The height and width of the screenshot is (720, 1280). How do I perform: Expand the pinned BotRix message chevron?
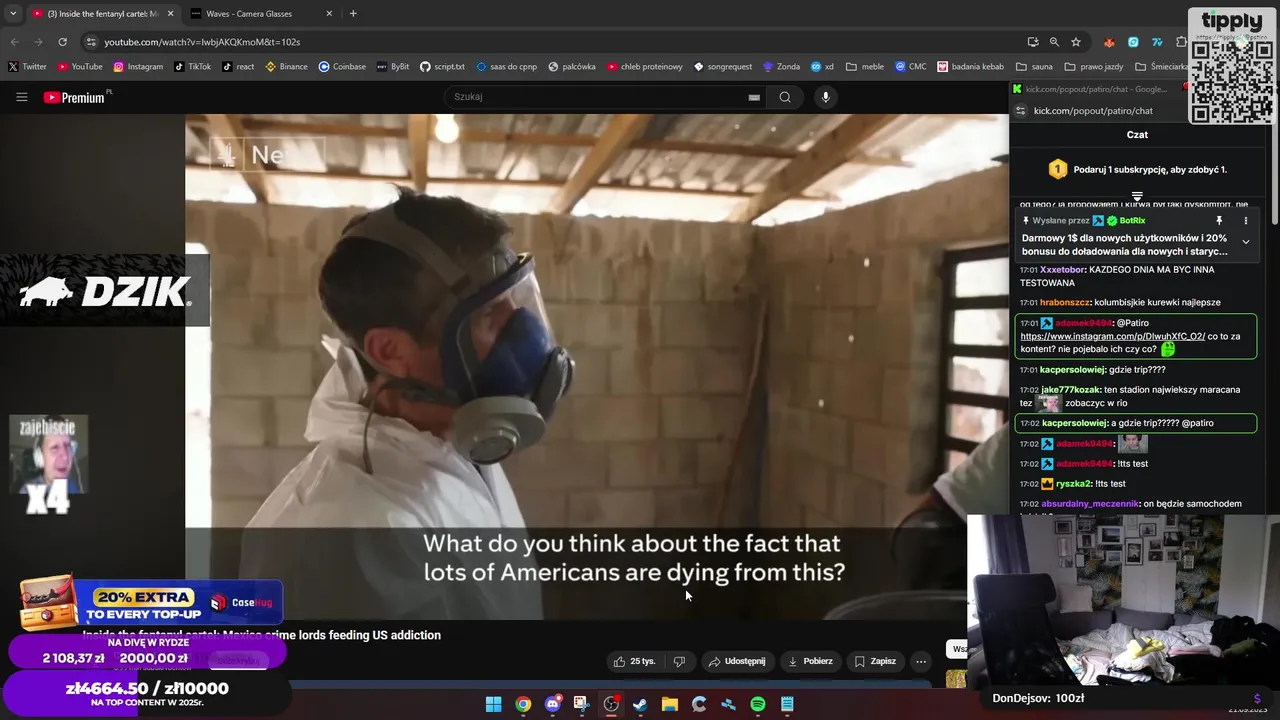(x=1245, y=242)
